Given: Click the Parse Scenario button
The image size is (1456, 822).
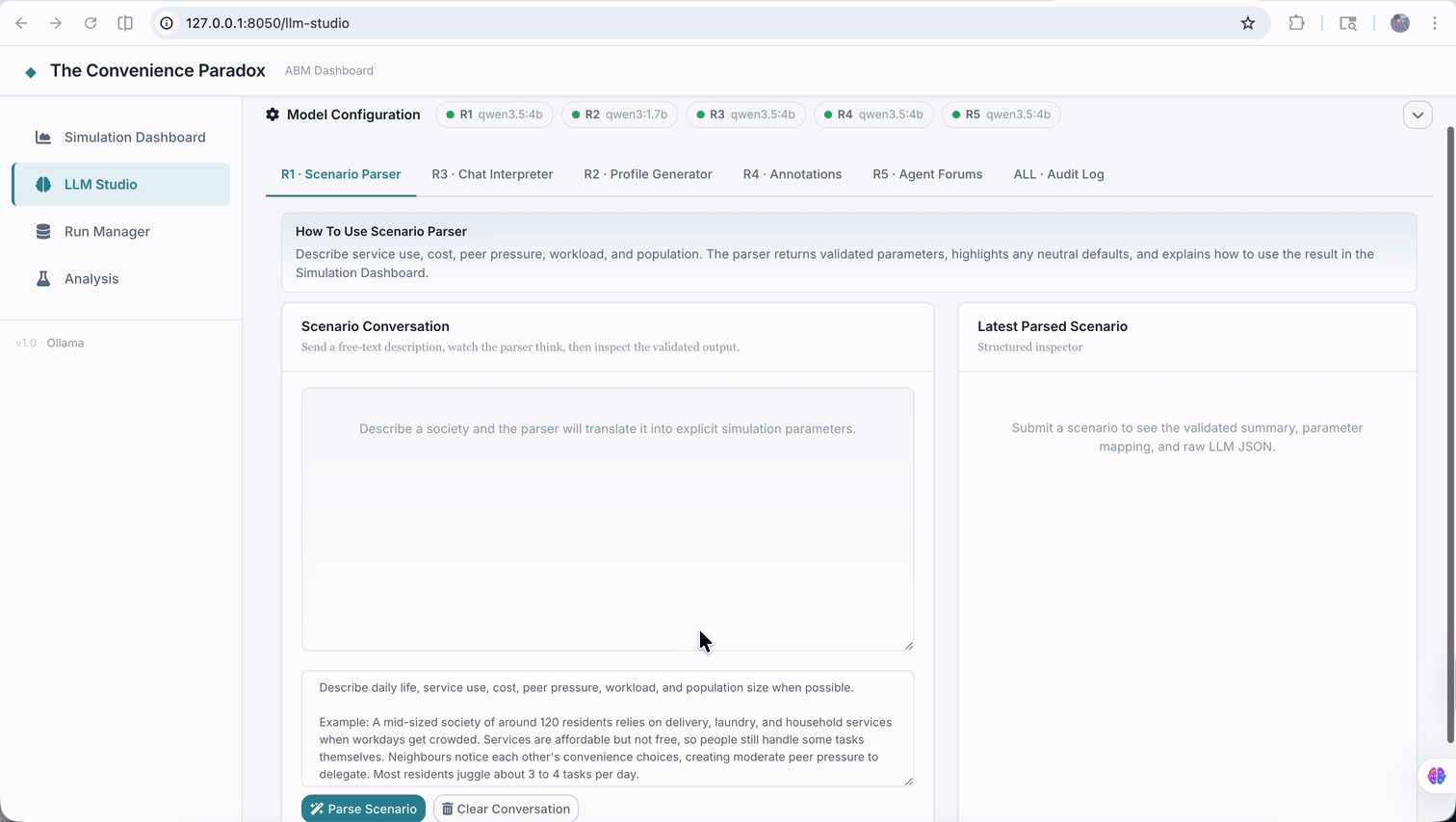Looking at the screenshot, I should coord(363,809).
